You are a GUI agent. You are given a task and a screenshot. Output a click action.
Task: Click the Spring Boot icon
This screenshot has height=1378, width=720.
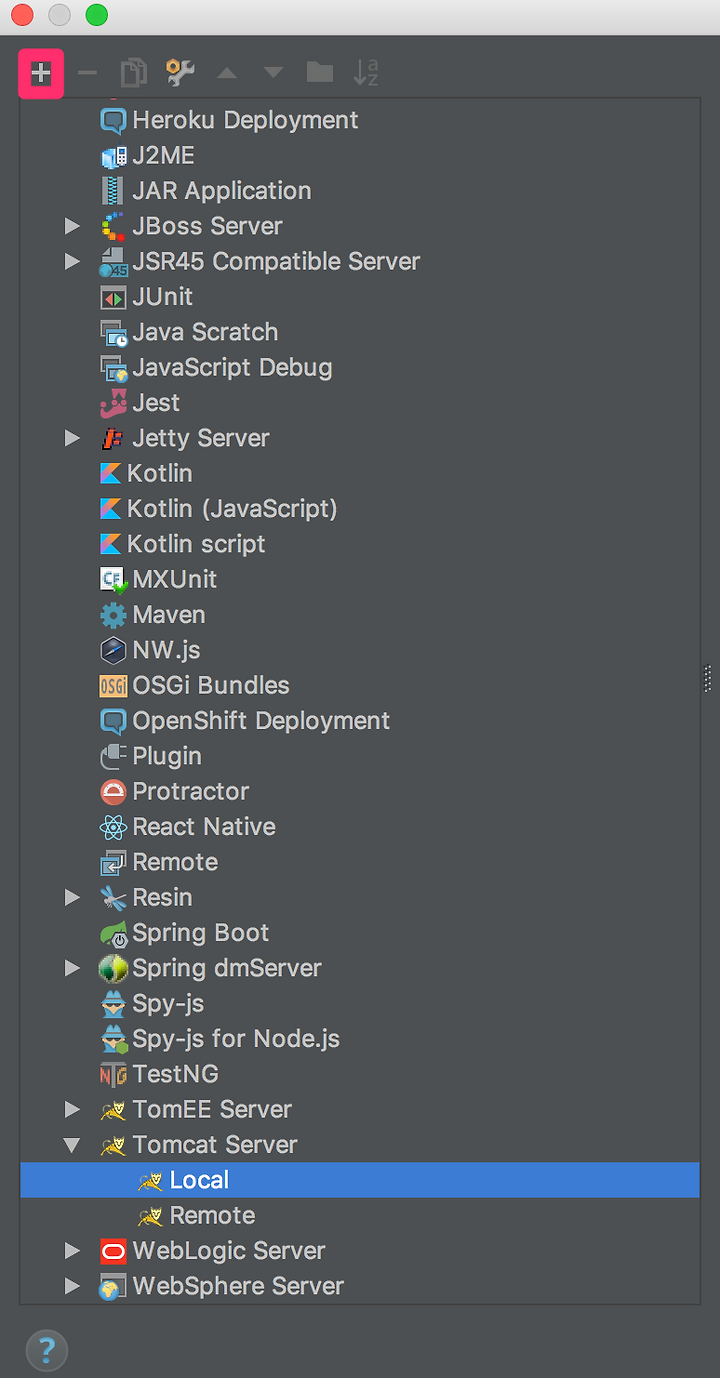(114, 933)
